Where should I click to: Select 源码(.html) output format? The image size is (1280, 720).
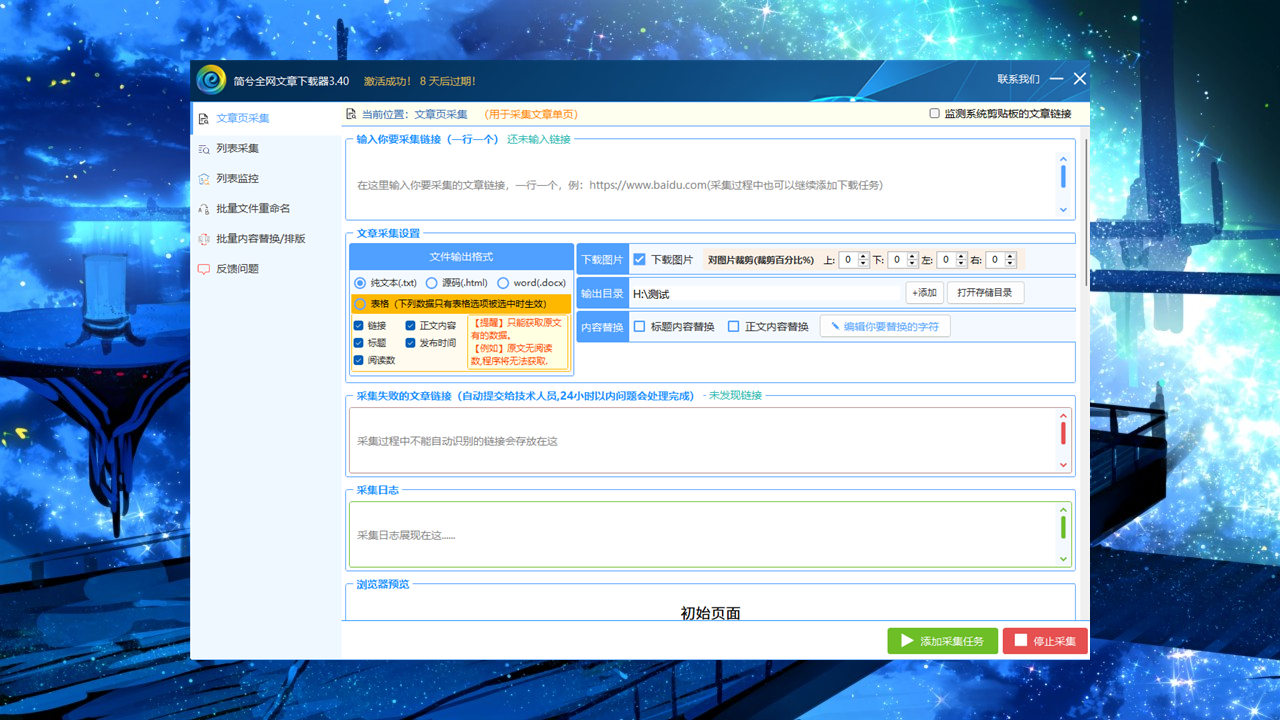[432, 283]
